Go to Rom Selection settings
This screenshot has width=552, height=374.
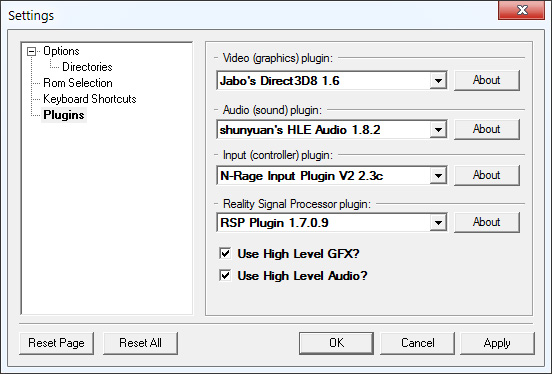click(78, 83)
